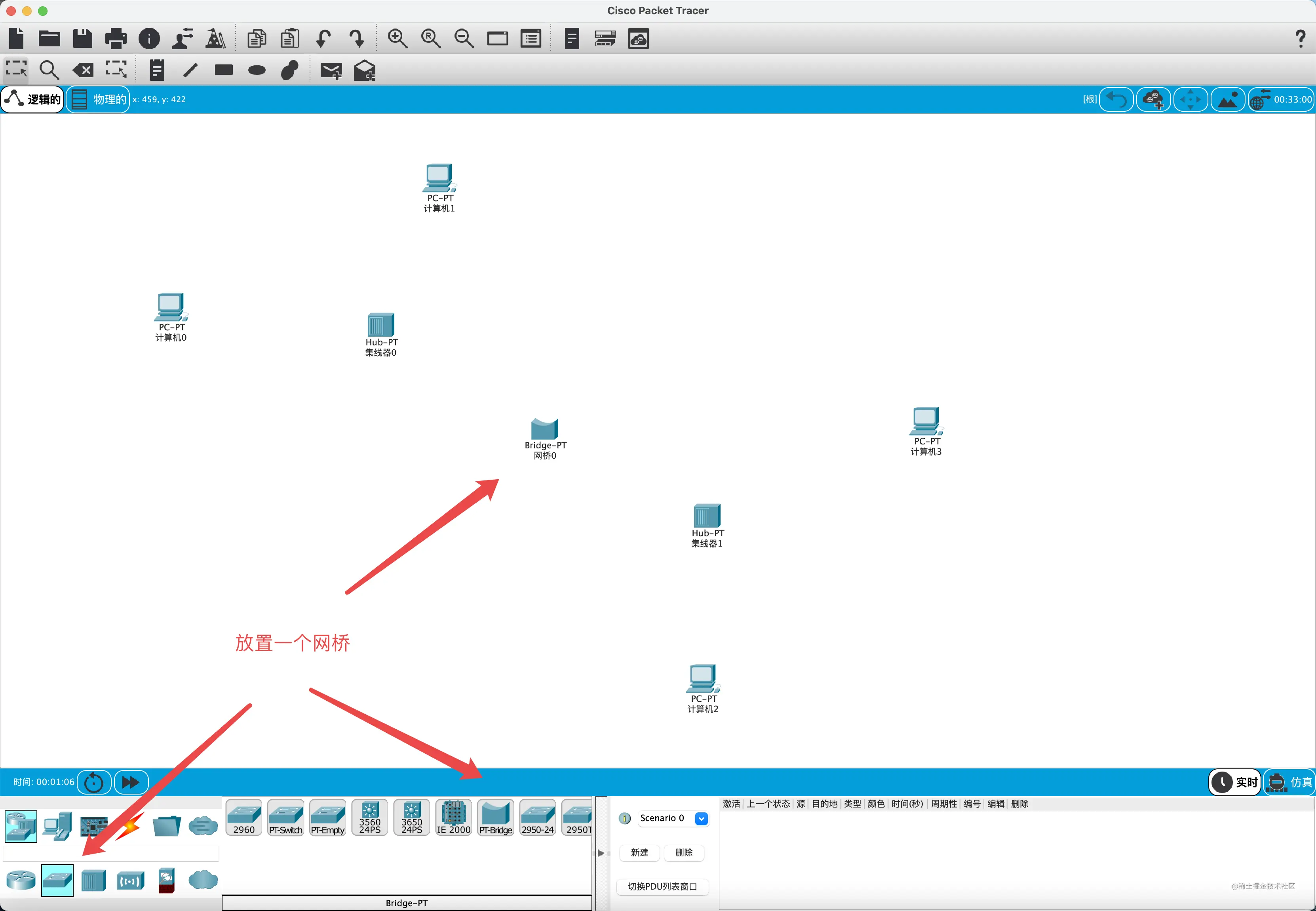Pick the 2950-24 switch model
1316x911 pixels.
[x=537, y=818]
